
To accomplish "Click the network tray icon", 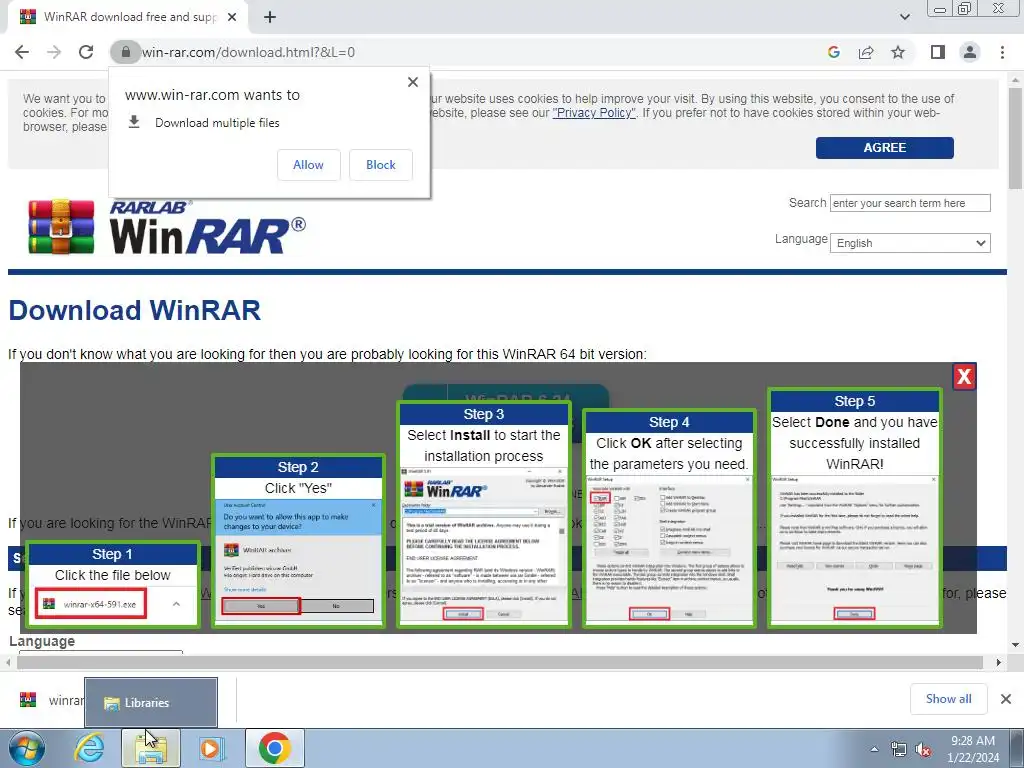I will (899, 749).
